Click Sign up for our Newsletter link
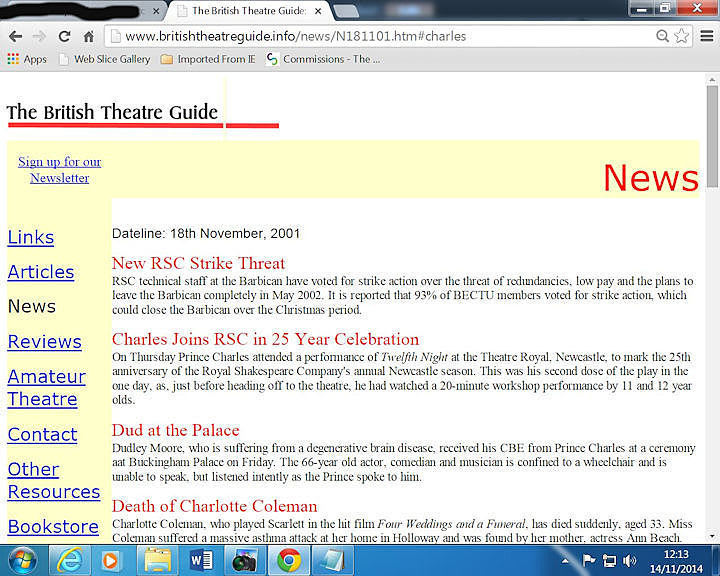 click(x=60, y=169)
